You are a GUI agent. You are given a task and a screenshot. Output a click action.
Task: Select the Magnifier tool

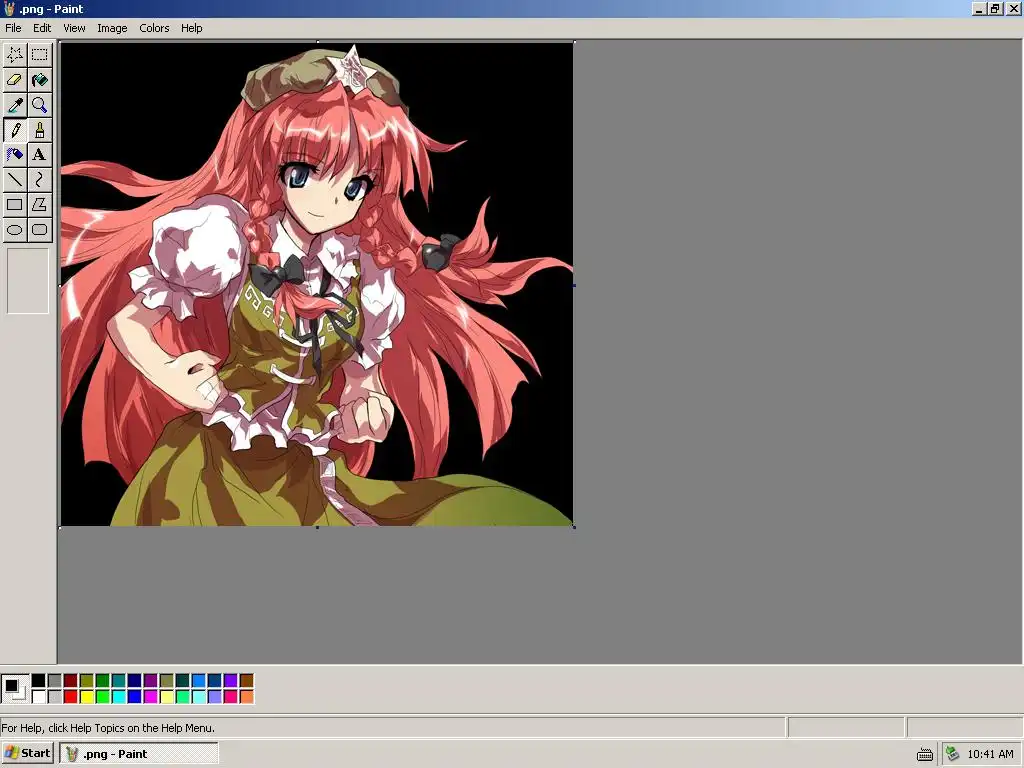click(x=40, y=104)
